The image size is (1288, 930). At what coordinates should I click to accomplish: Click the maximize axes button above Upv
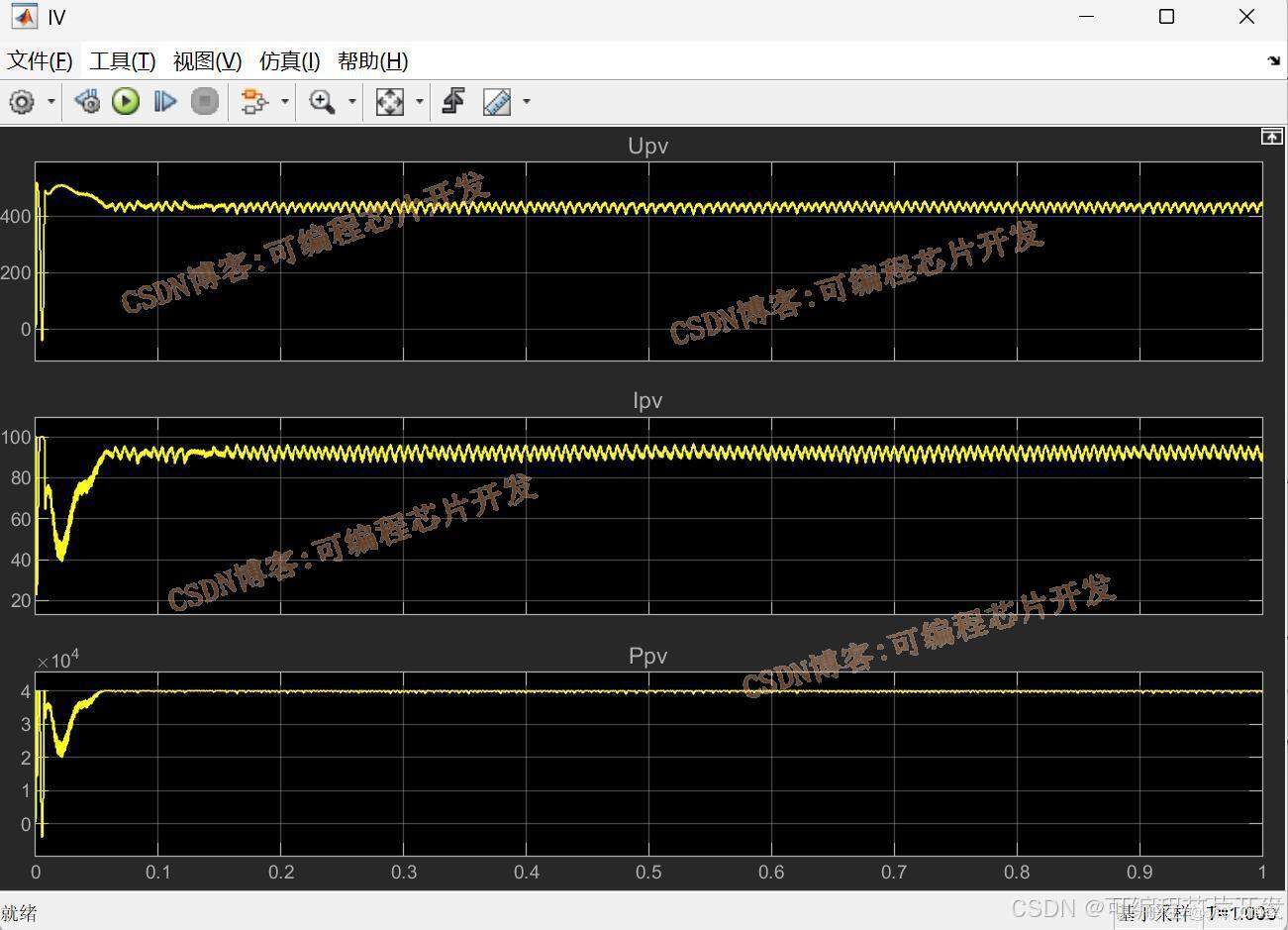pyautogui.click(x=1271, y=137)
